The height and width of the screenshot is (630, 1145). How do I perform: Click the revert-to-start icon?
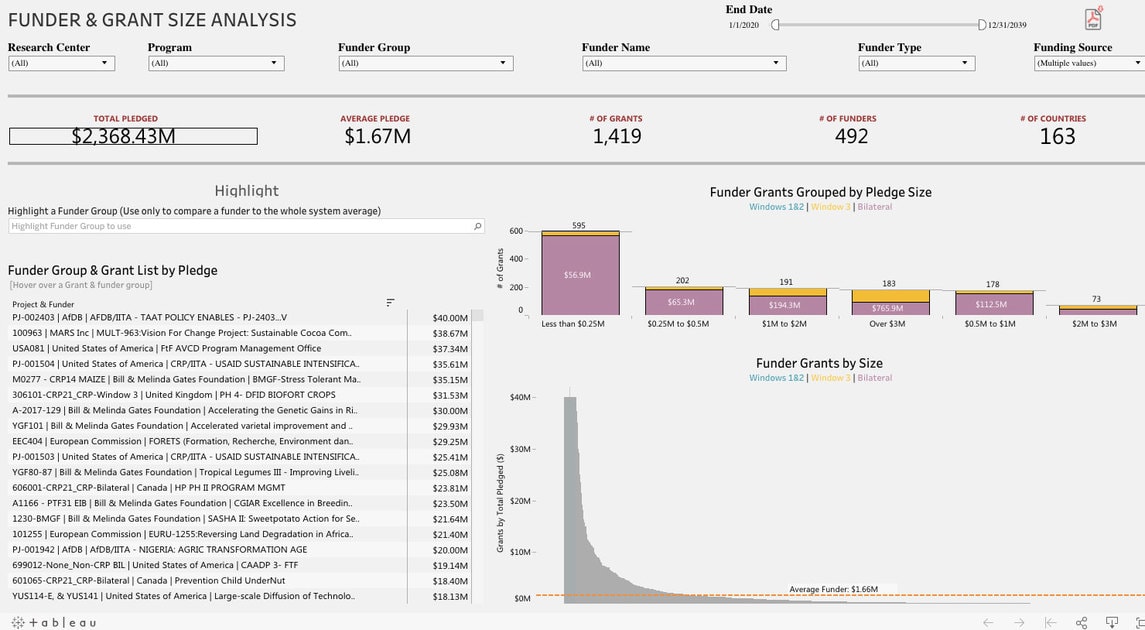[x=1050, y=622]
